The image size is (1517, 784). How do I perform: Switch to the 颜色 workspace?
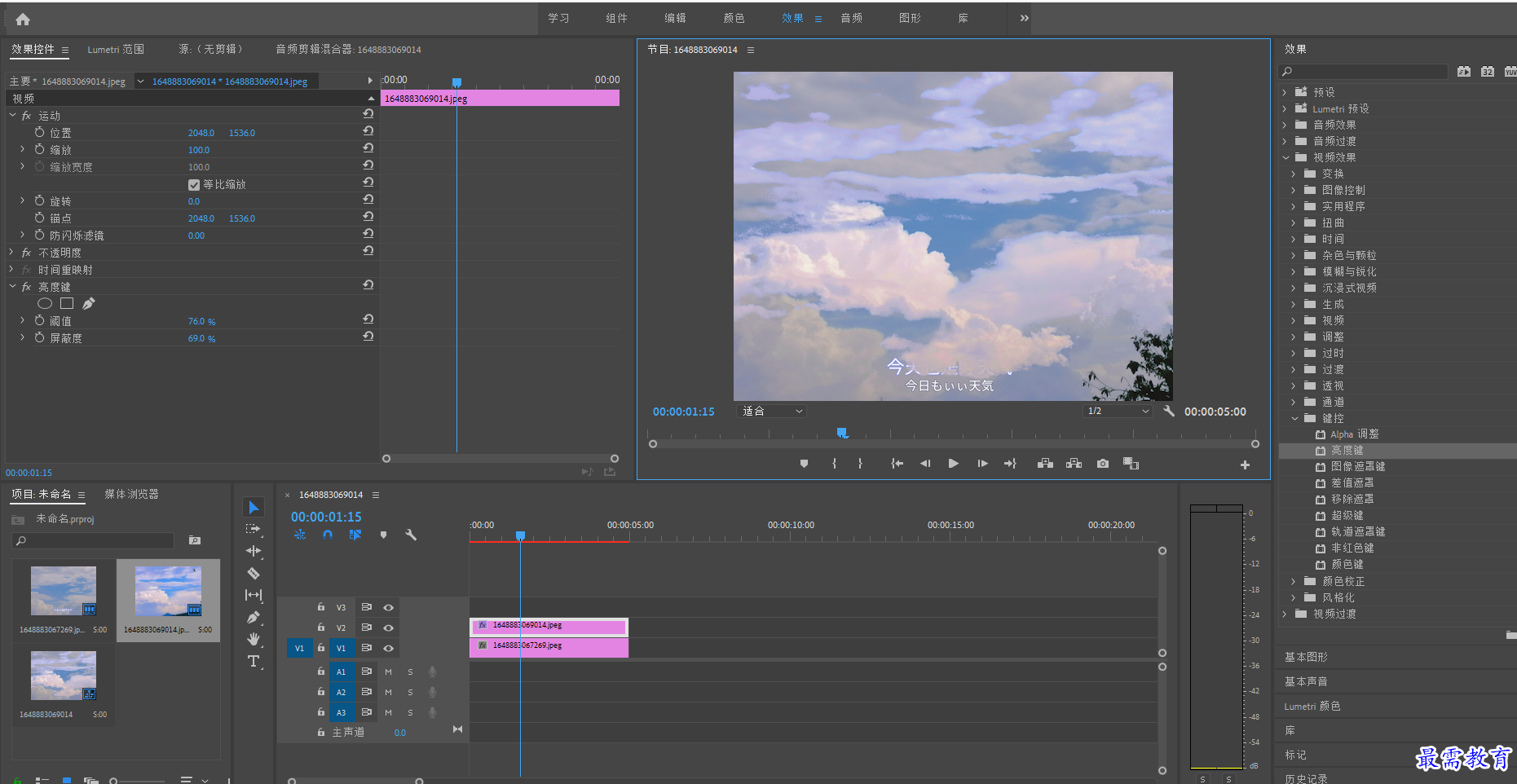734,18
